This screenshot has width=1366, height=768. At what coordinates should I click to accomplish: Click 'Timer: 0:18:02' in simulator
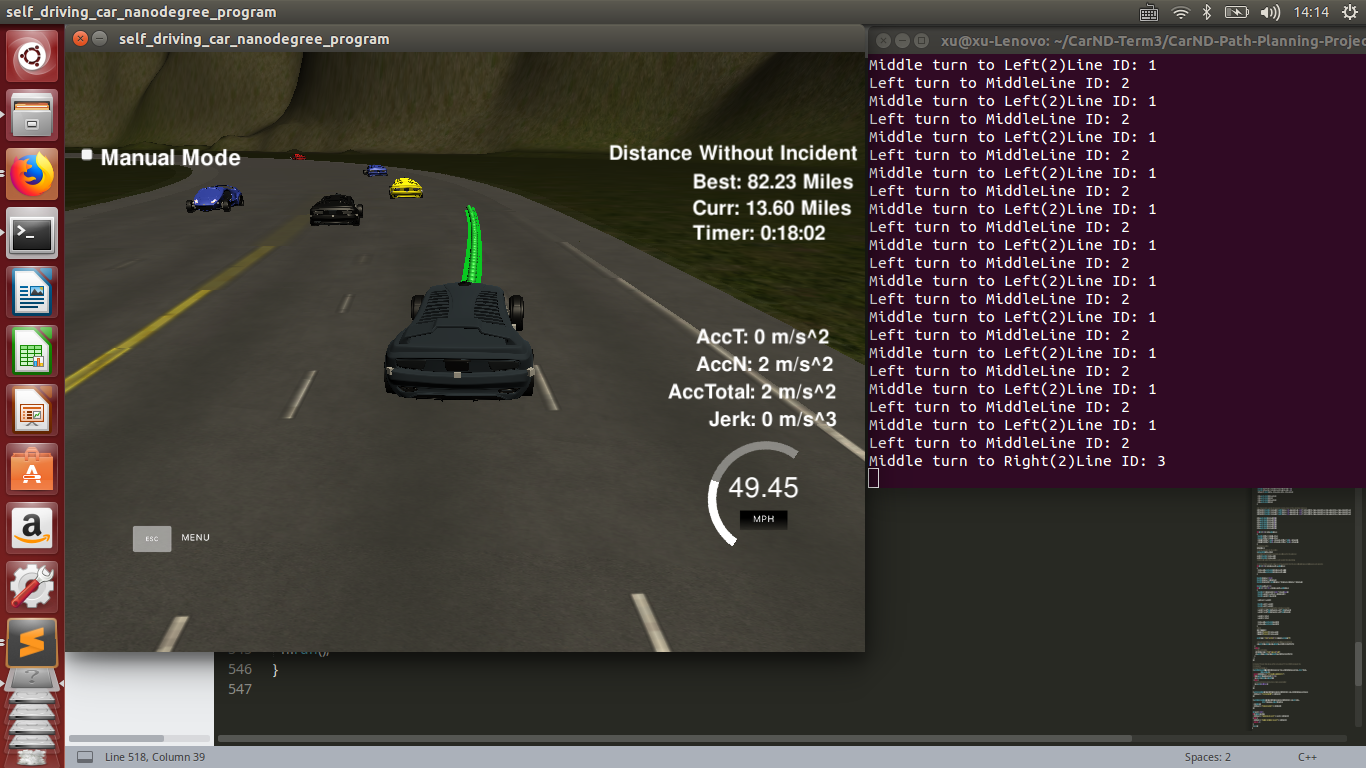click(x=759, y=233)
